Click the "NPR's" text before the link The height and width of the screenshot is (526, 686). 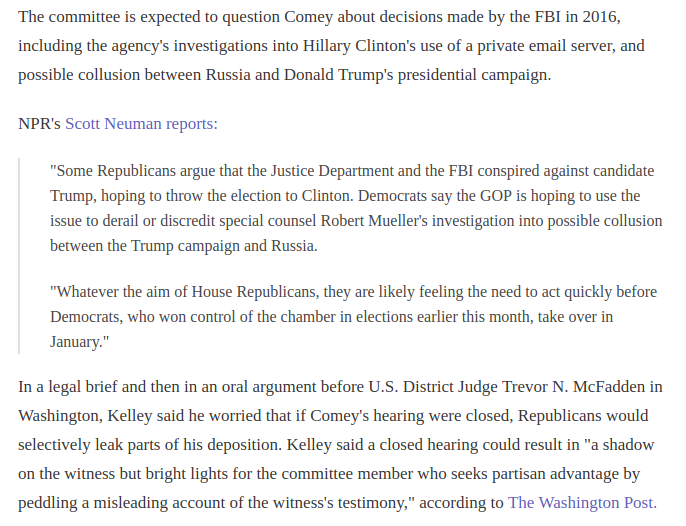(x=39, y=124)
